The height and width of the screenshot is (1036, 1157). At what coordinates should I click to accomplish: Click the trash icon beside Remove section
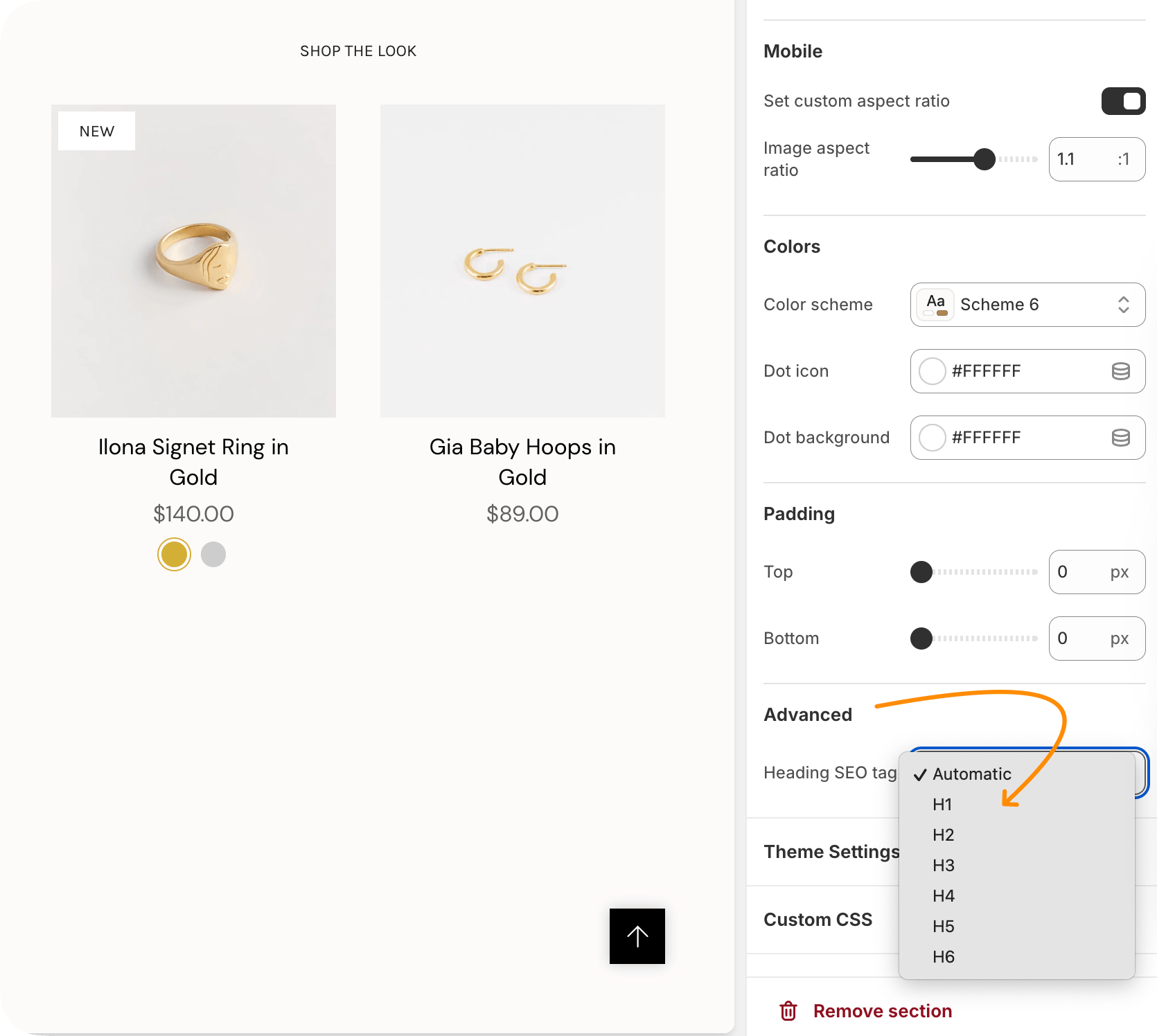(788, 1011)
